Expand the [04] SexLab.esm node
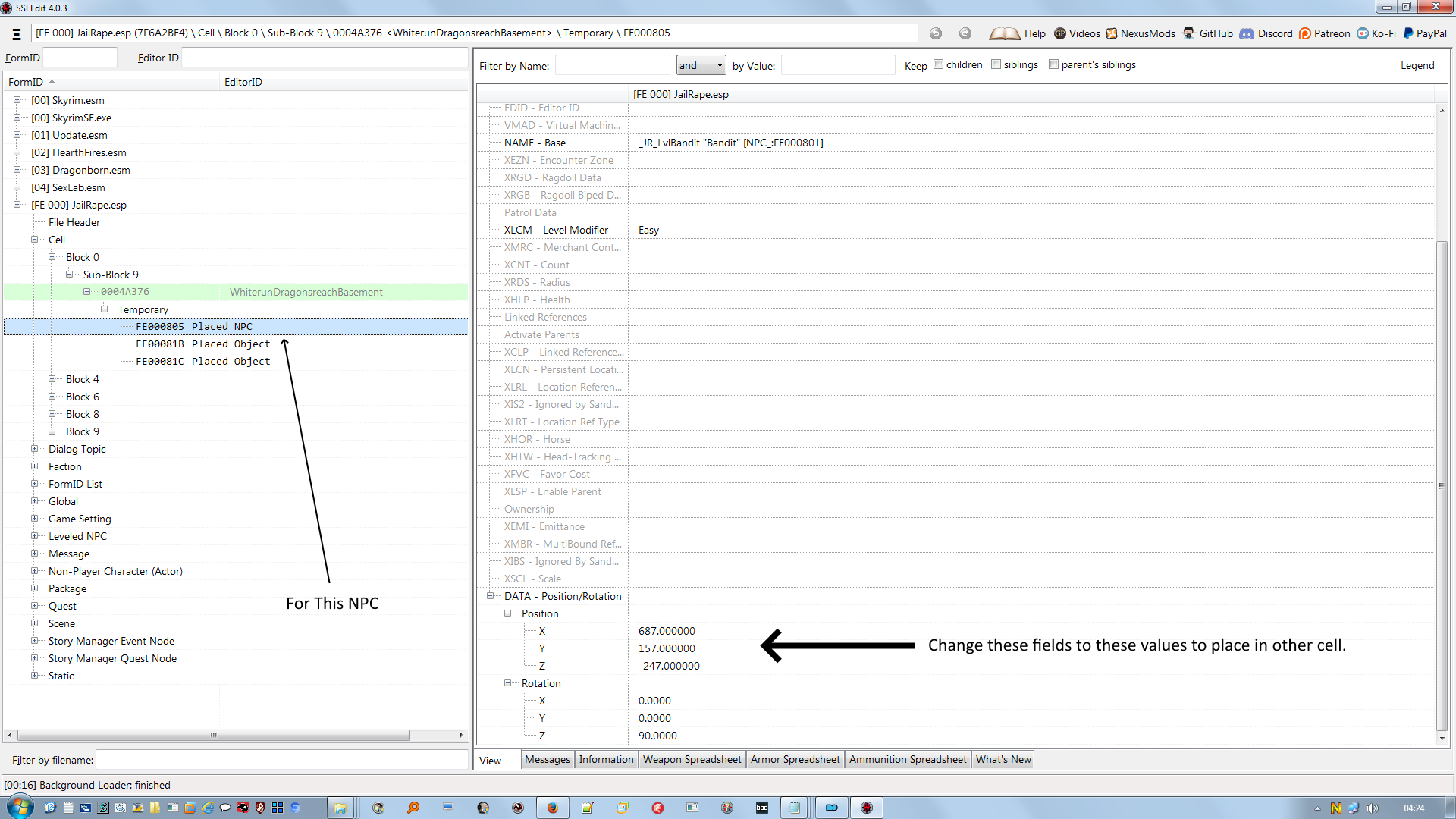This screenshot has width=1456, height=819. pos(17,187)
